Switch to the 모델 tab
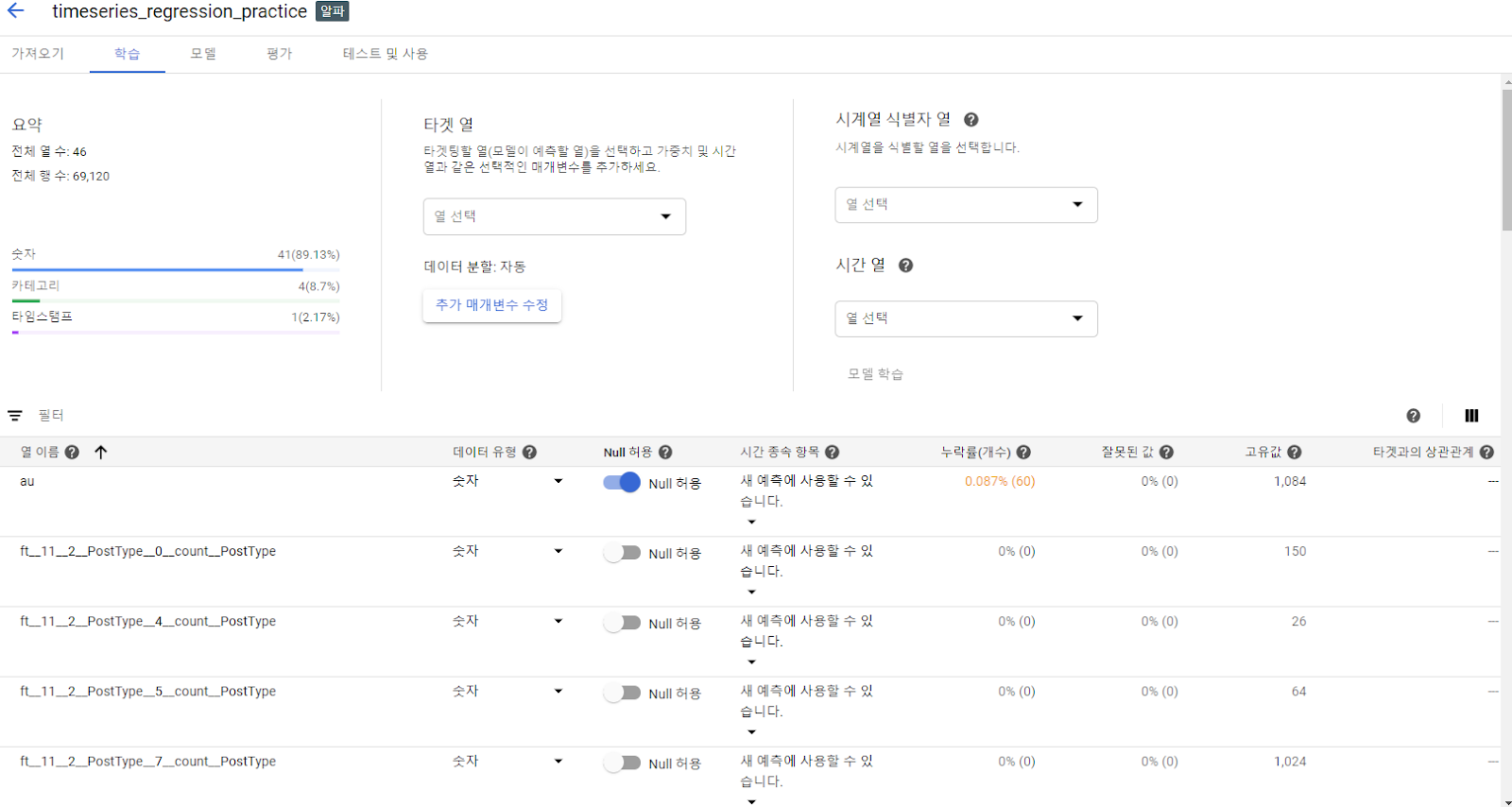This screenshot has height=807, width=1512. tap(203, 54)
